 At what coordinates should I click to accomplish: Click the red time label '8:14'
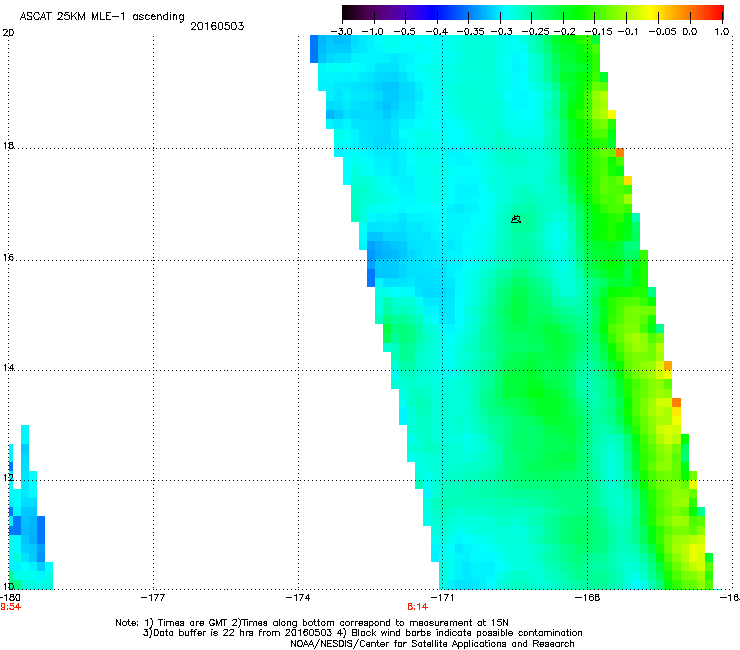pos(418,607)
